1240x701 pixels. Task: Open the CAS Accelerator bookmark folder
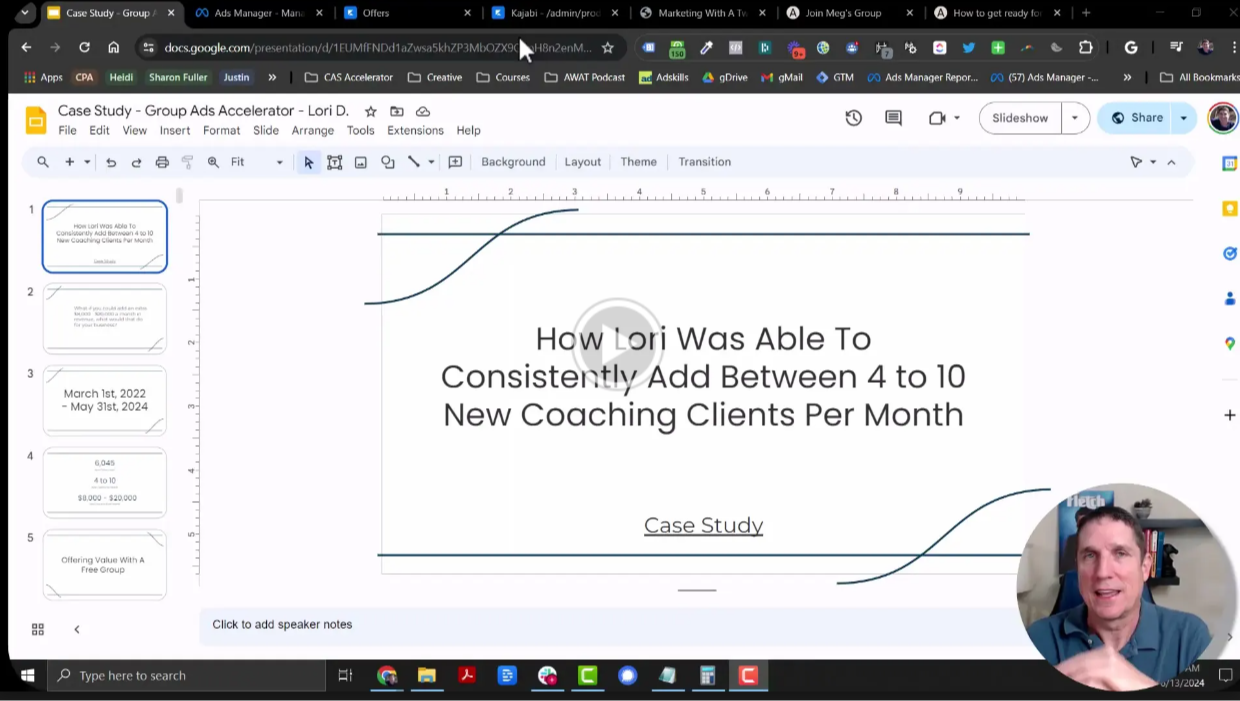click(348, 77)
